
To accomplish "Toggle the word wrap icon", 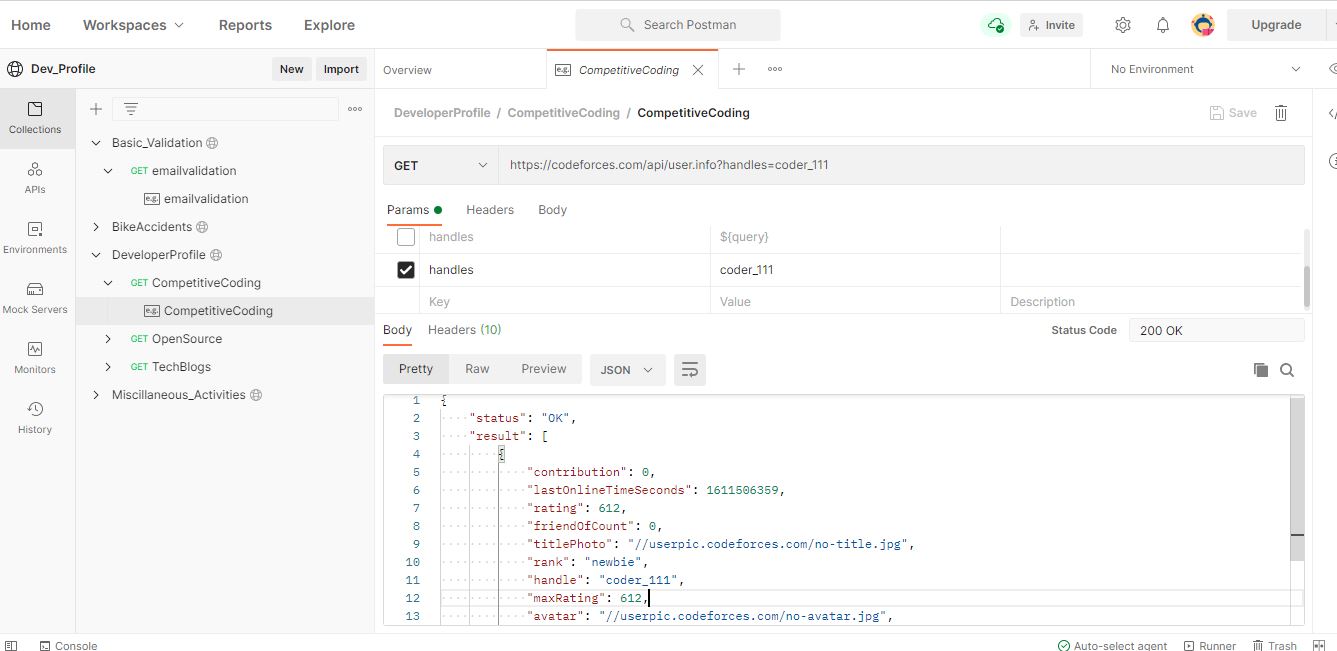I will [690, 370].
